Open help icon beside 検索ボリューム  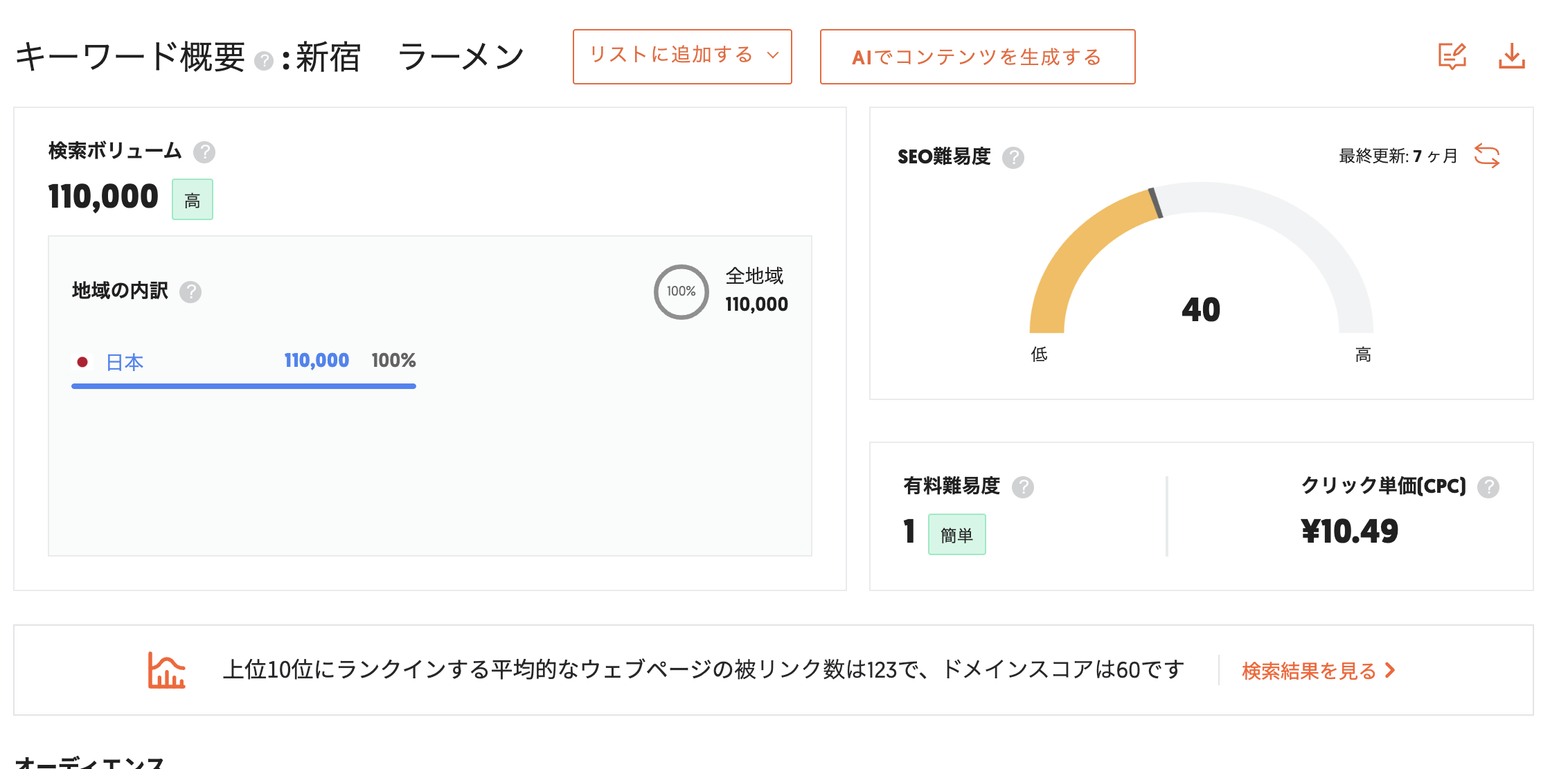click(x=204, y=152)
